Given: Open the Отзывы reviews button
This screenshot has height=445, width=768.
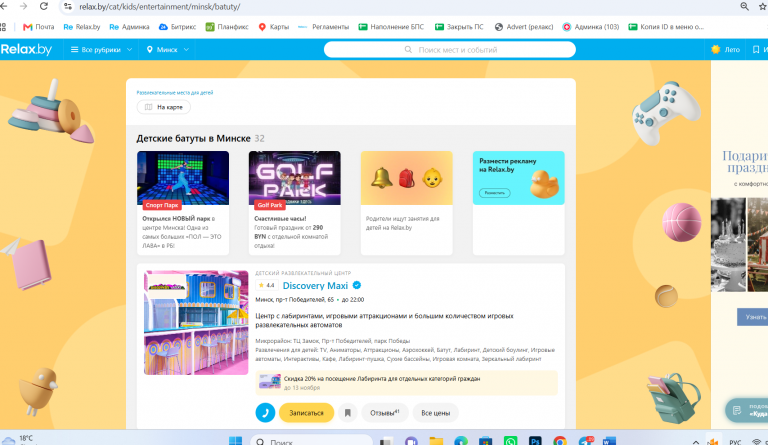Looking at the screenshot, I should pyautogui.click(x=384, y=413).
